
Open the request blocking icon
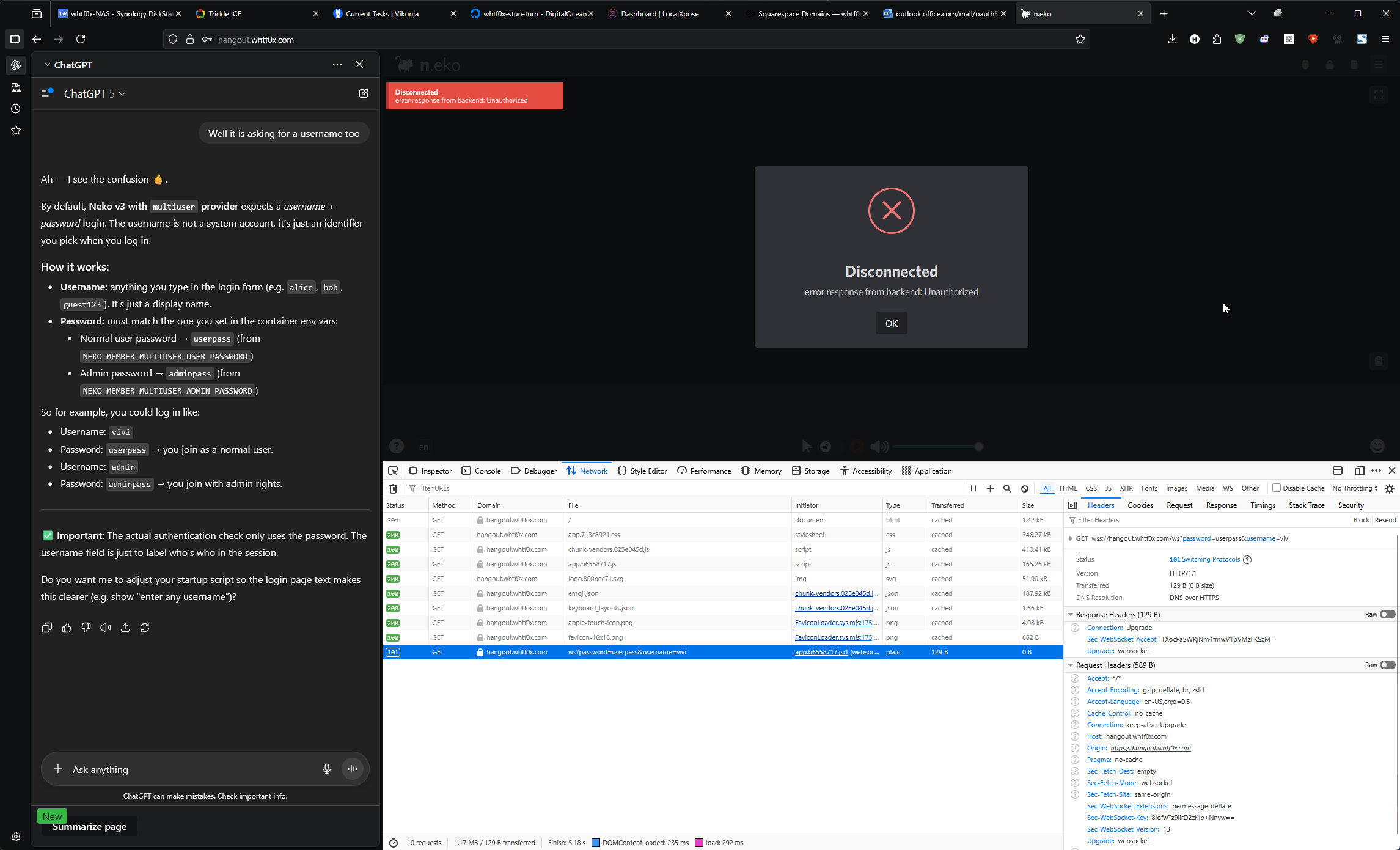point(1025,488)
